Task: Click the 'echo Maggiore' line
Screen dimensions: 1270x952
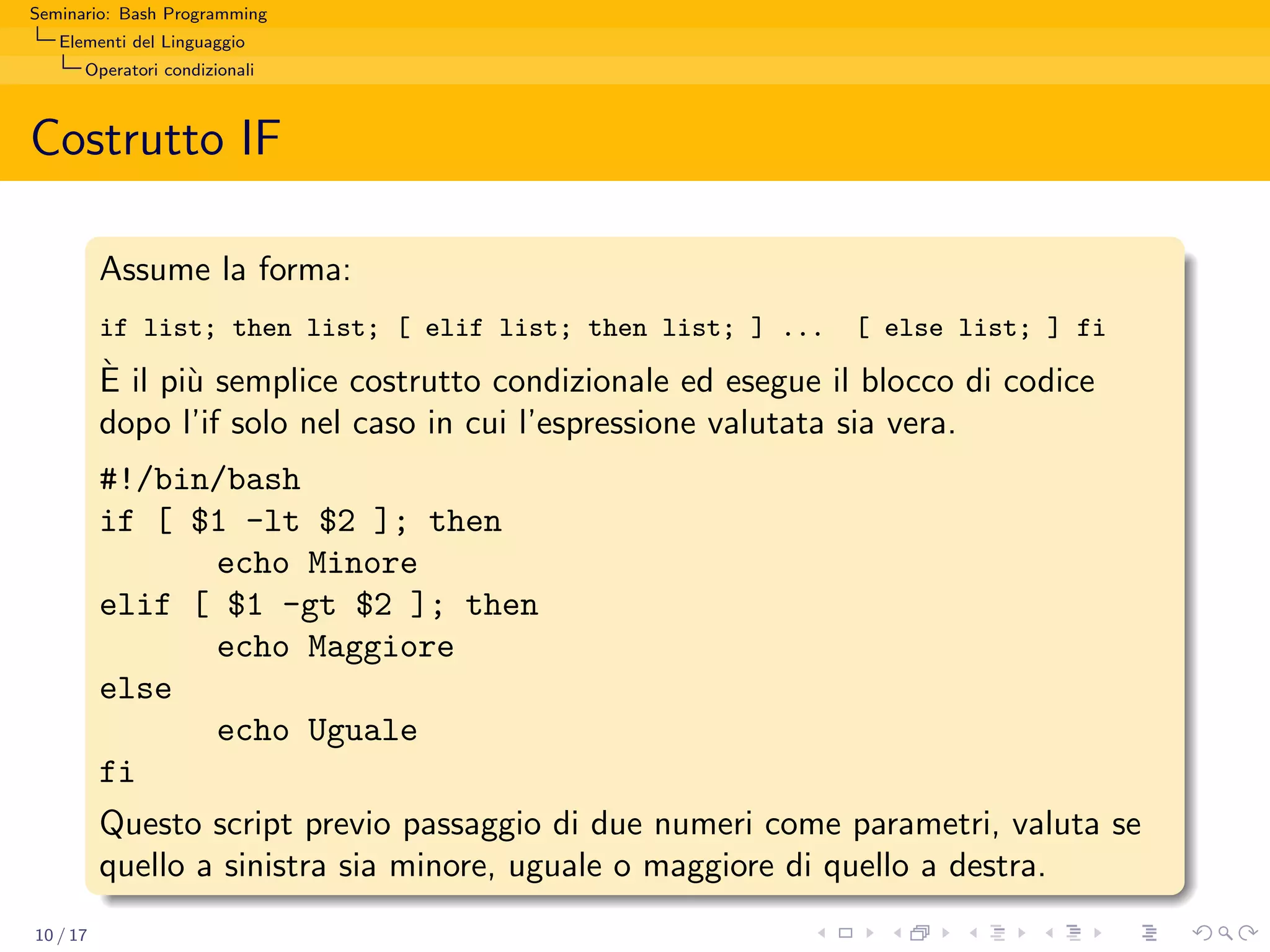Action: [335, 647]
